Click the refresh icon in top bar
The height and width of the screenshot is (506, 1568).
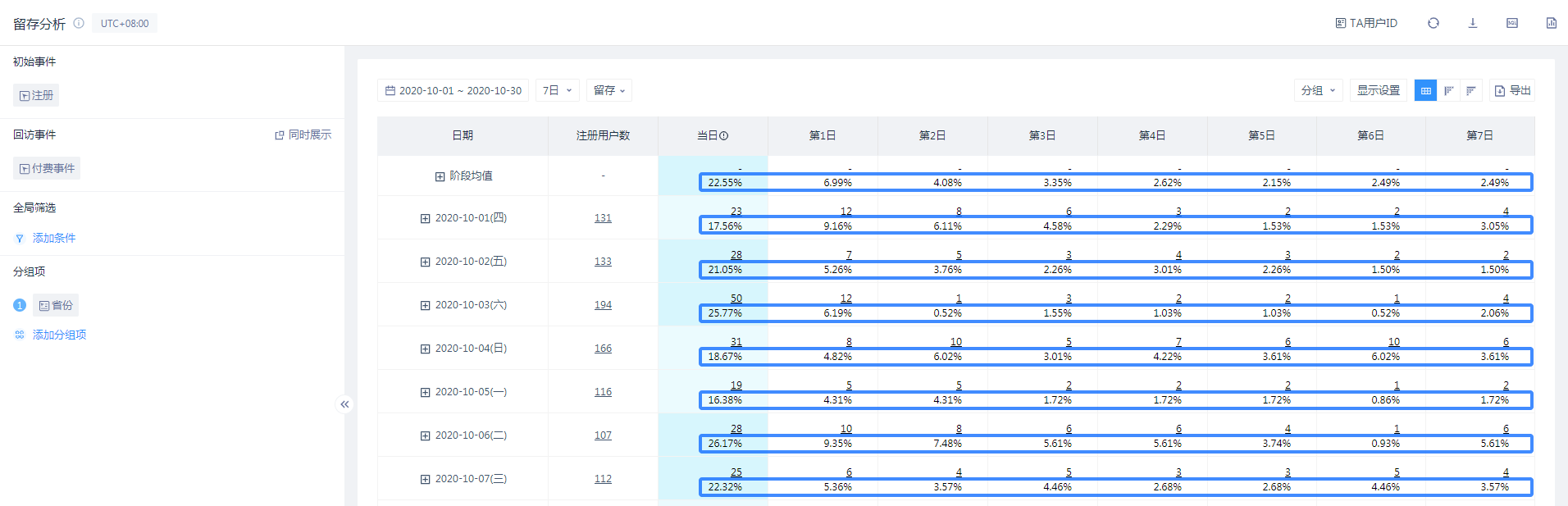[x=1433, y=23]
